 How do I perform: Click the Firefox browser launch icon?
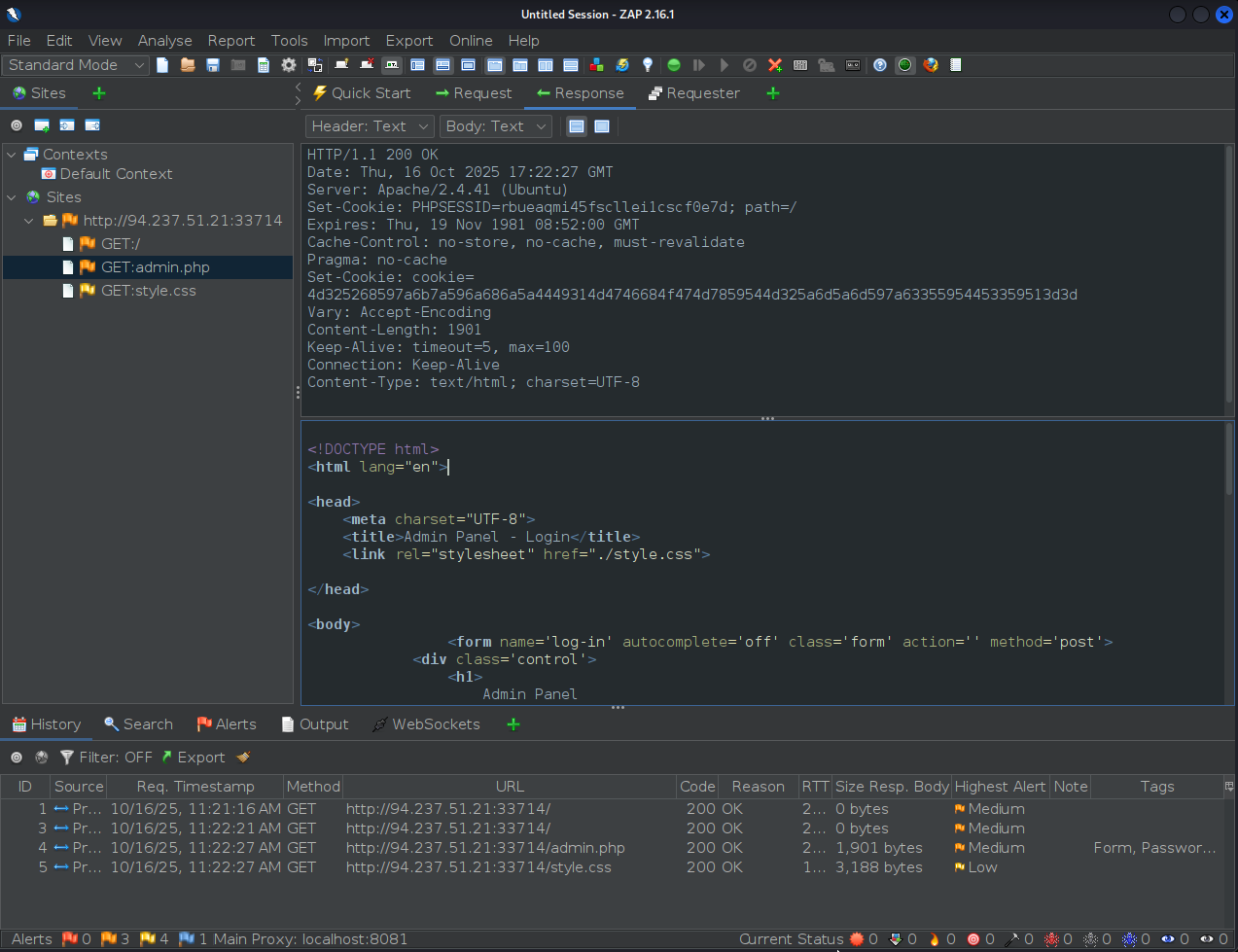click(x=931, y=65)
